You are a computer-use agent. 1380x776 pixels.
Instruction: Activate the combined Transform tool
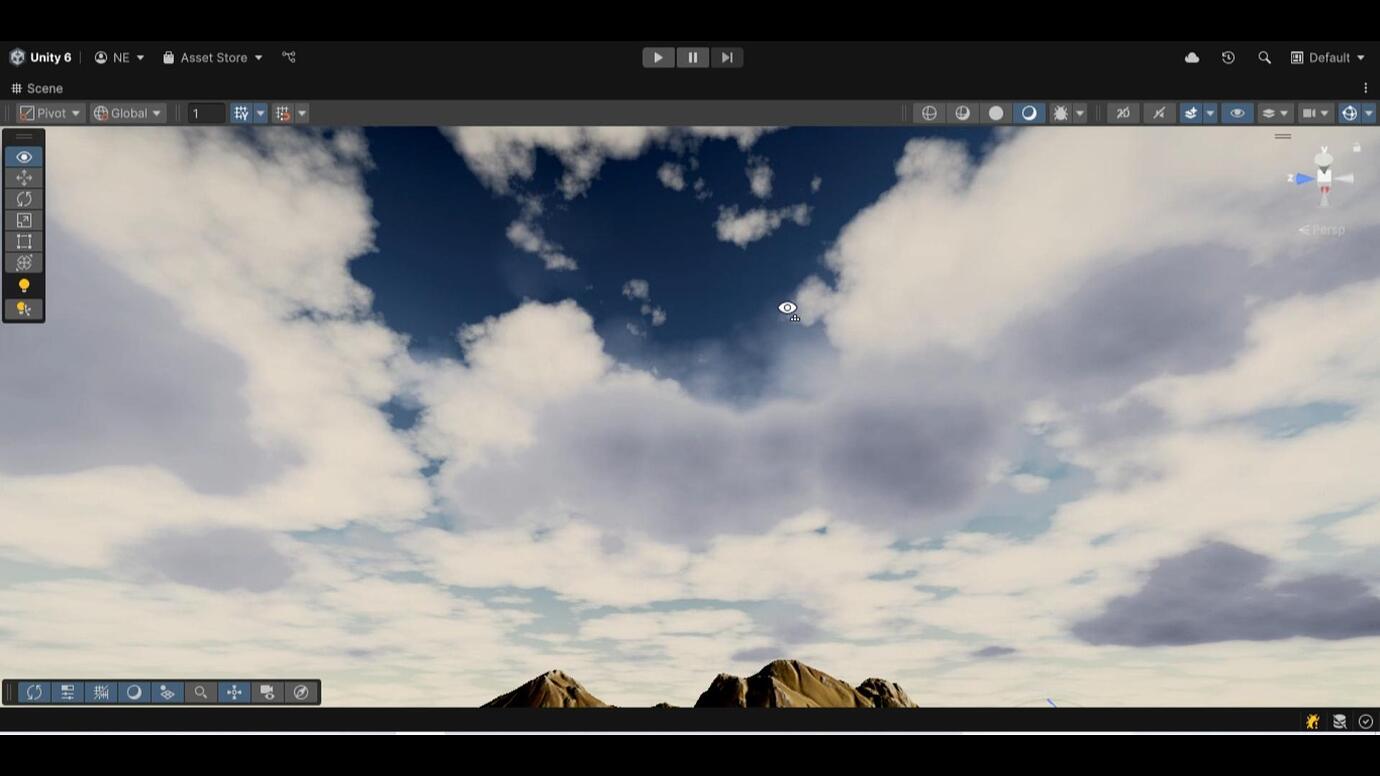tap(24, 262)
